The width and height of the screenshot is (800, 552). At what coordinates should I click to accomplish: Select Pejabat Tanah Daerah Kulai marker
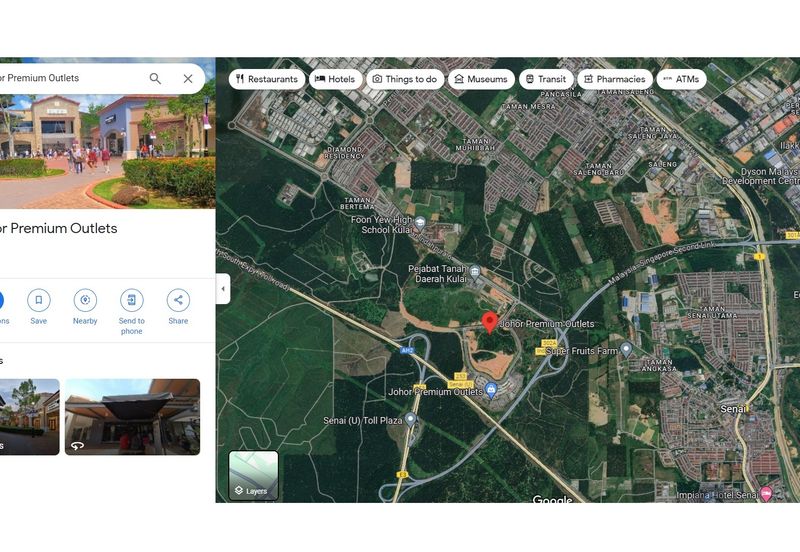click(x=475, y=271)
